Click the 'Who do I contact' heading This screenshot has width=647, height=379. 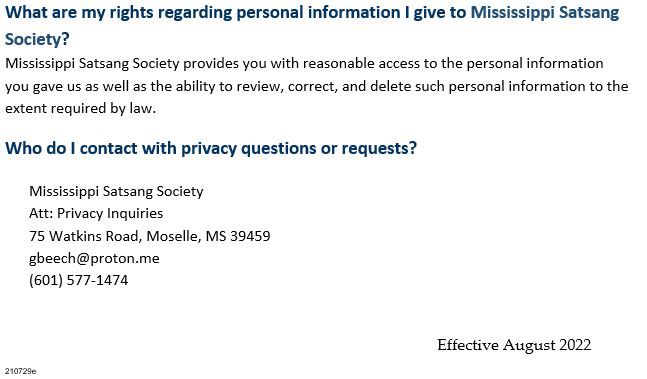point(211,148)
